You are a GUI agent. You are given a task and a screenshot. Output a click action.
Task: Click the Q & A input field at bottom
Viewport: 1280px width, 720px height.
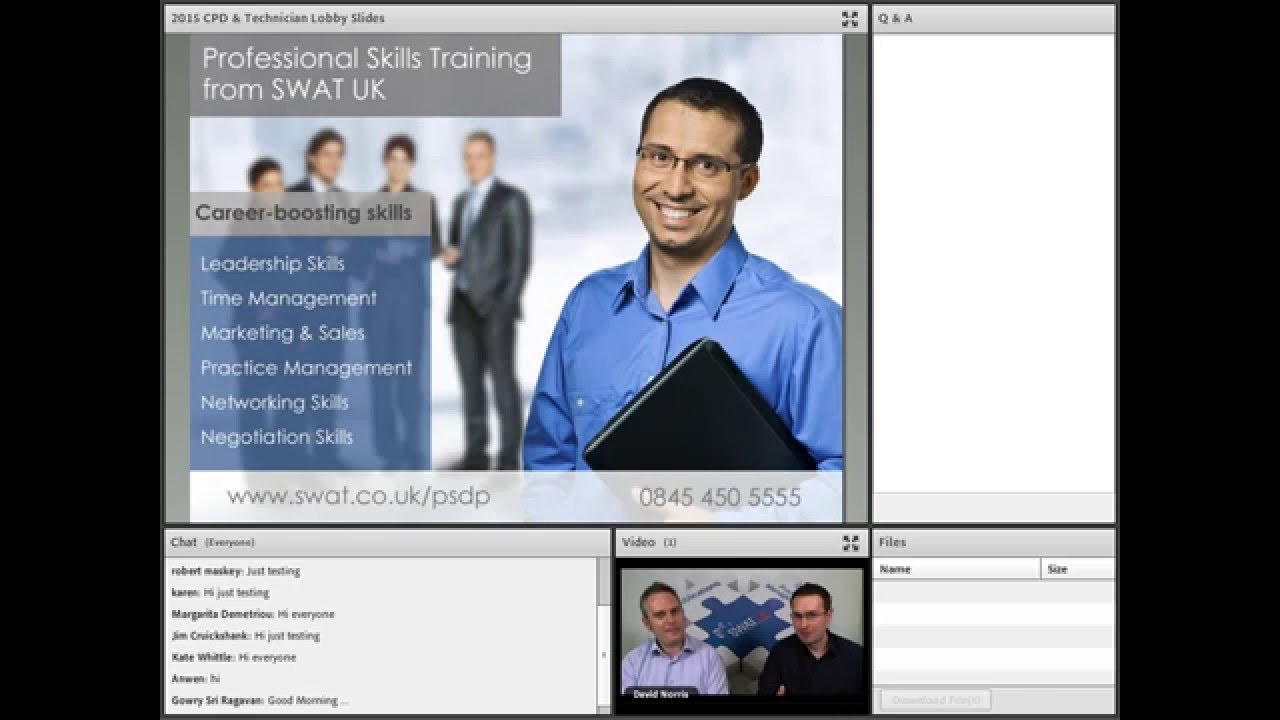point(993,507)
